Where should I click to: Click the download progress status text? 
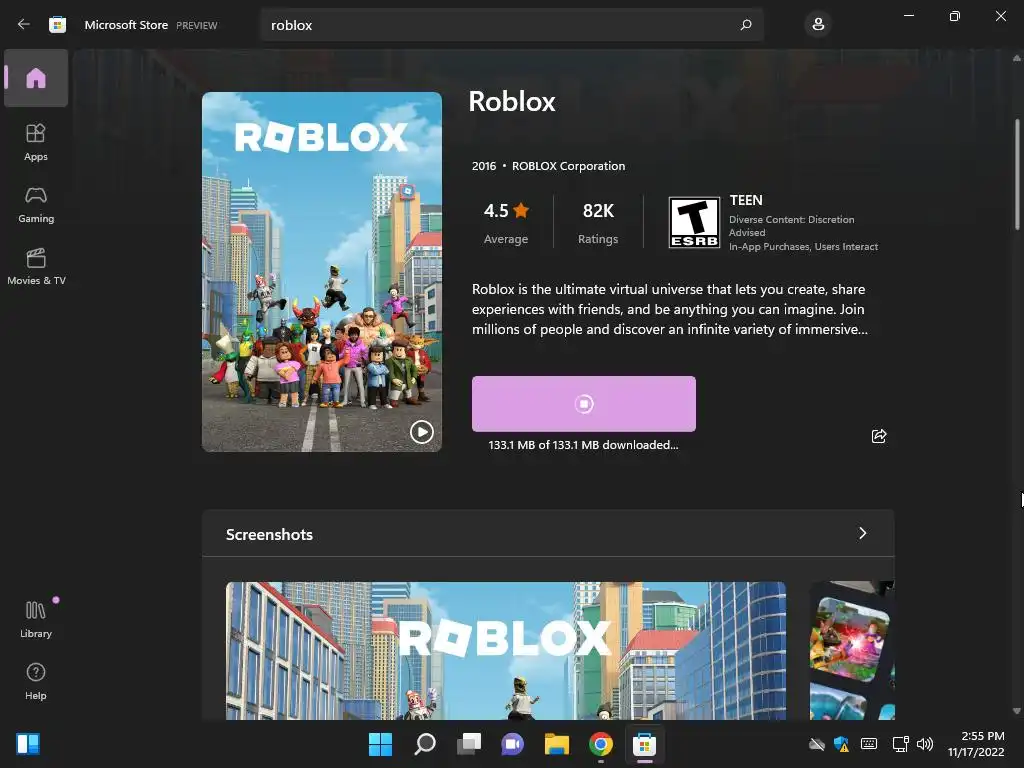click(x=583, y=445)
